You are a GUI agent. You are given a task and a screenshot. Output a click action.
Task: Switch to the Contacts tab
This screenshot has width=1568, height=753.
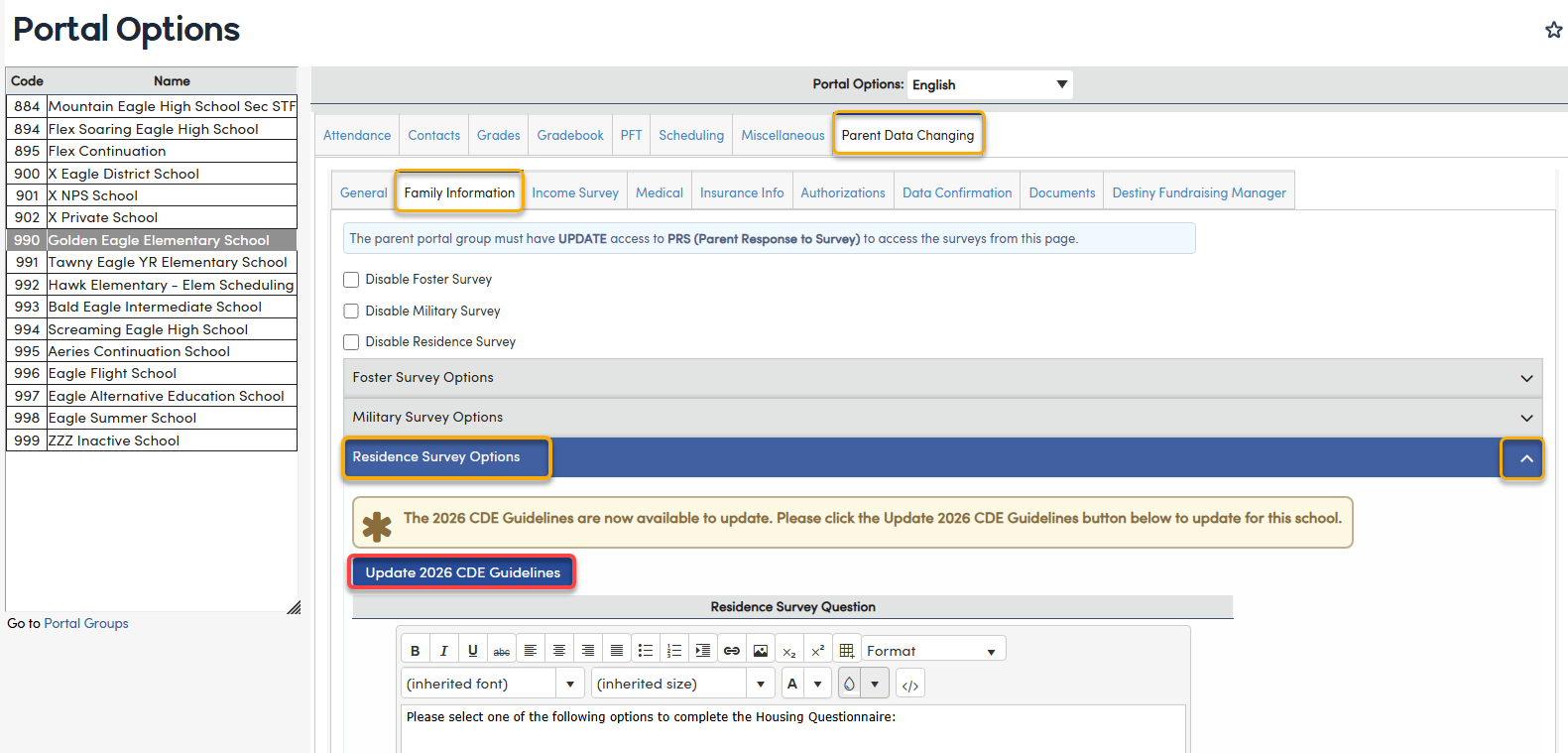point(434,136)
